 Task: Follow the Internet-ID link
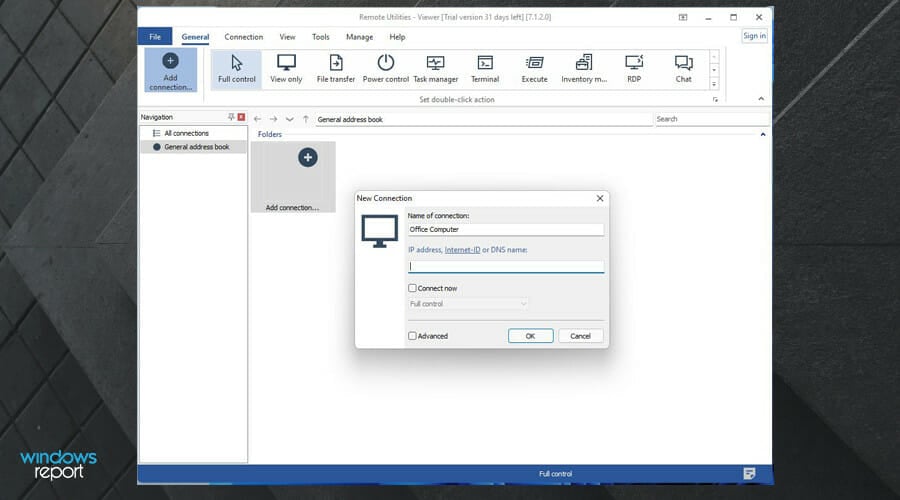pyautogui.click(x=462, y=250)
